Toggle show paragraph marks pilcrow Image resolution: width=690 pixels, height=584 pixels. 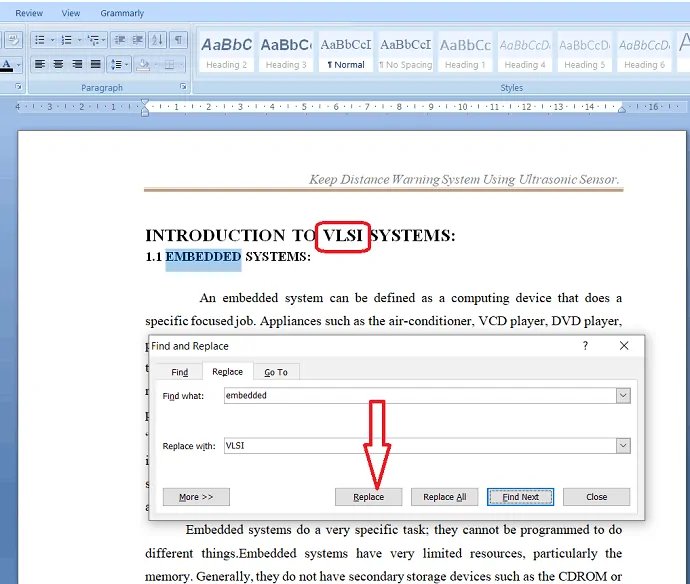click(178, 40)
